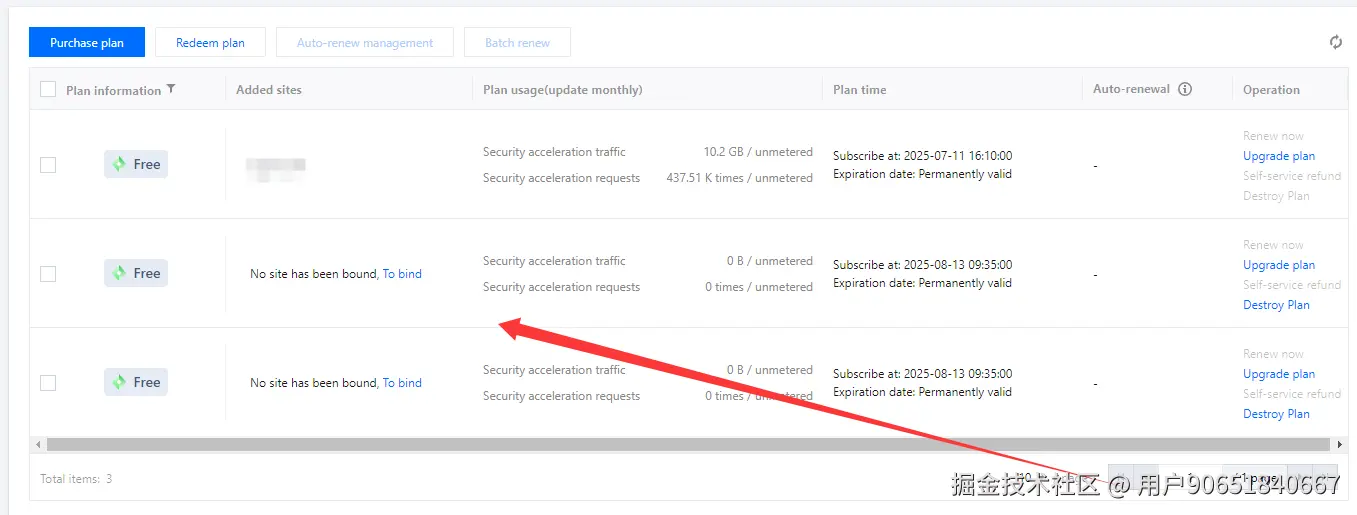
Task: Open Upgrade plan for the first plan
Action: pos(1278,156)
